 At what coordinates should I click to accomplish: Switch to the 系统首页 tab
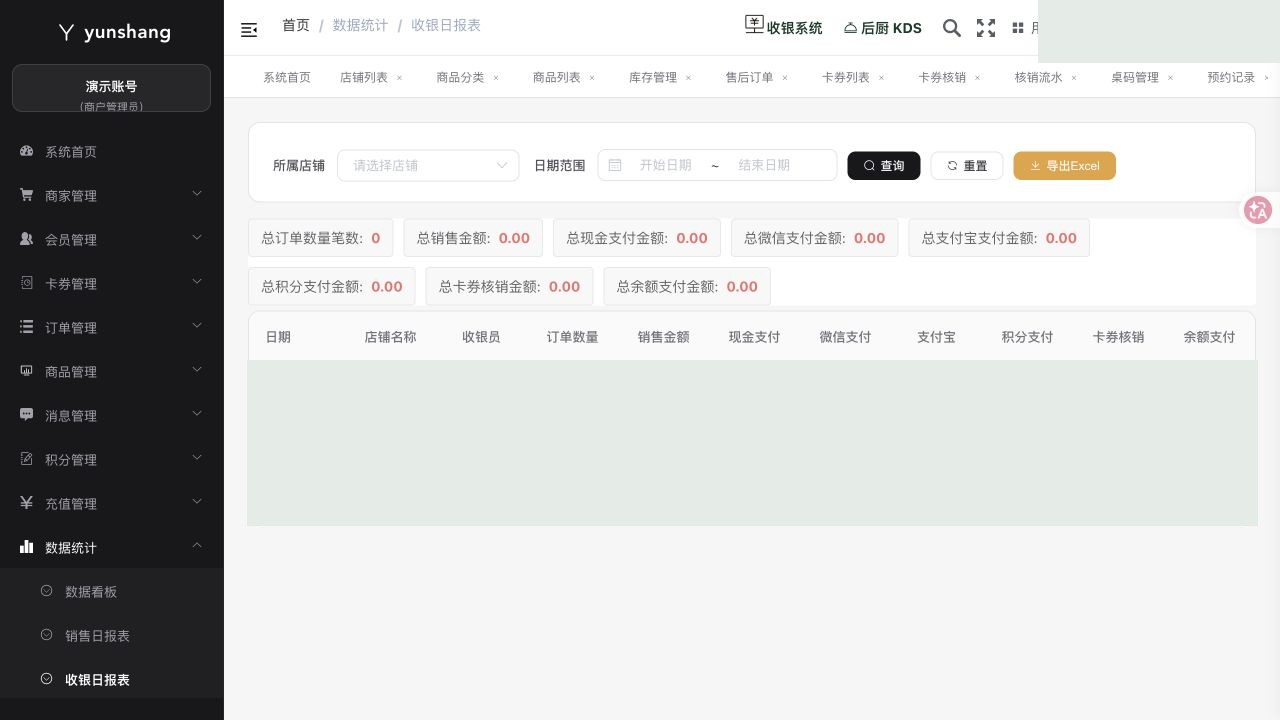[287, 77]
